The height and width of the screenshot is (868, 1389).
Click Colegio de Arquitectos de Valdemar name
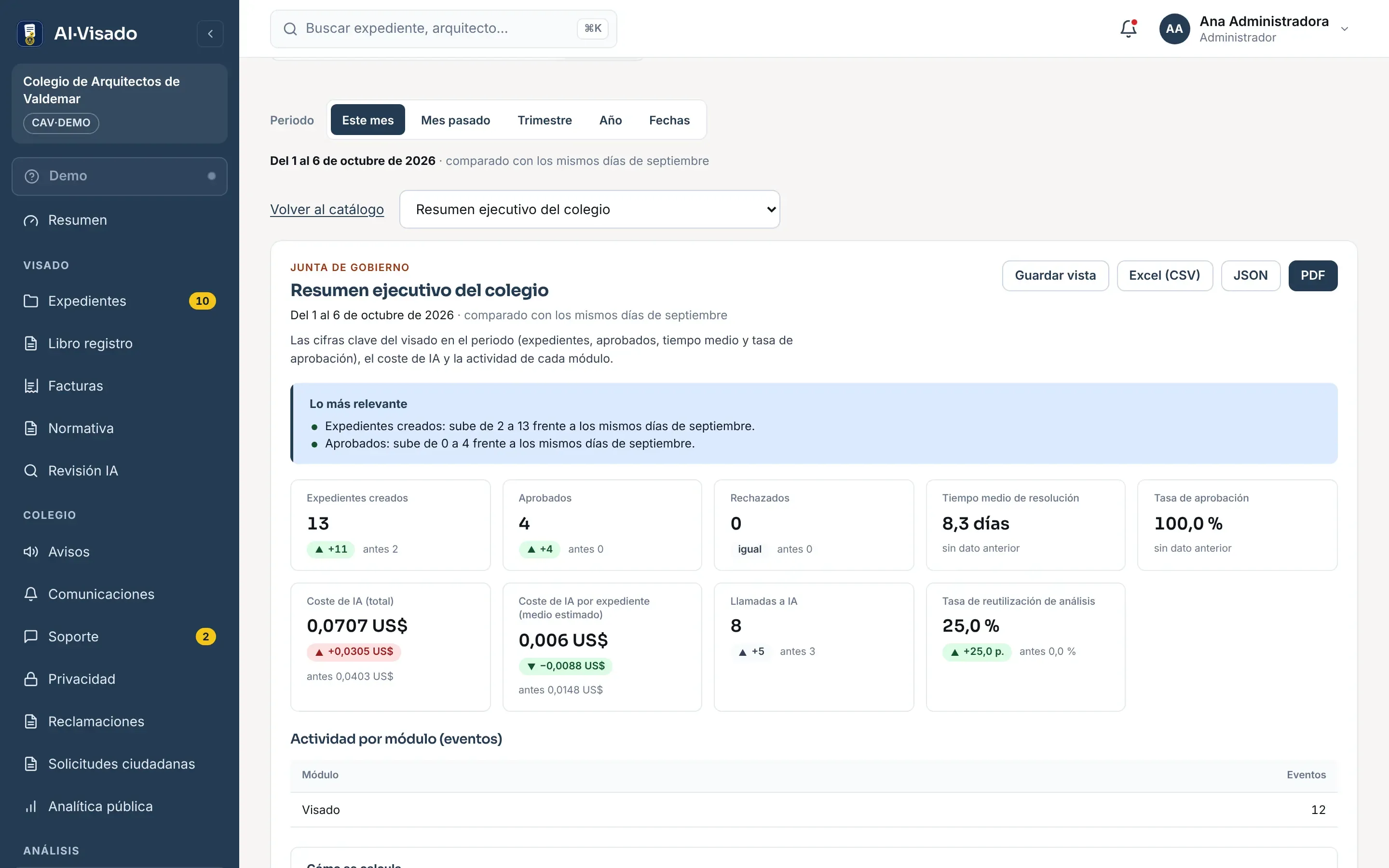[x=102, y=90]
